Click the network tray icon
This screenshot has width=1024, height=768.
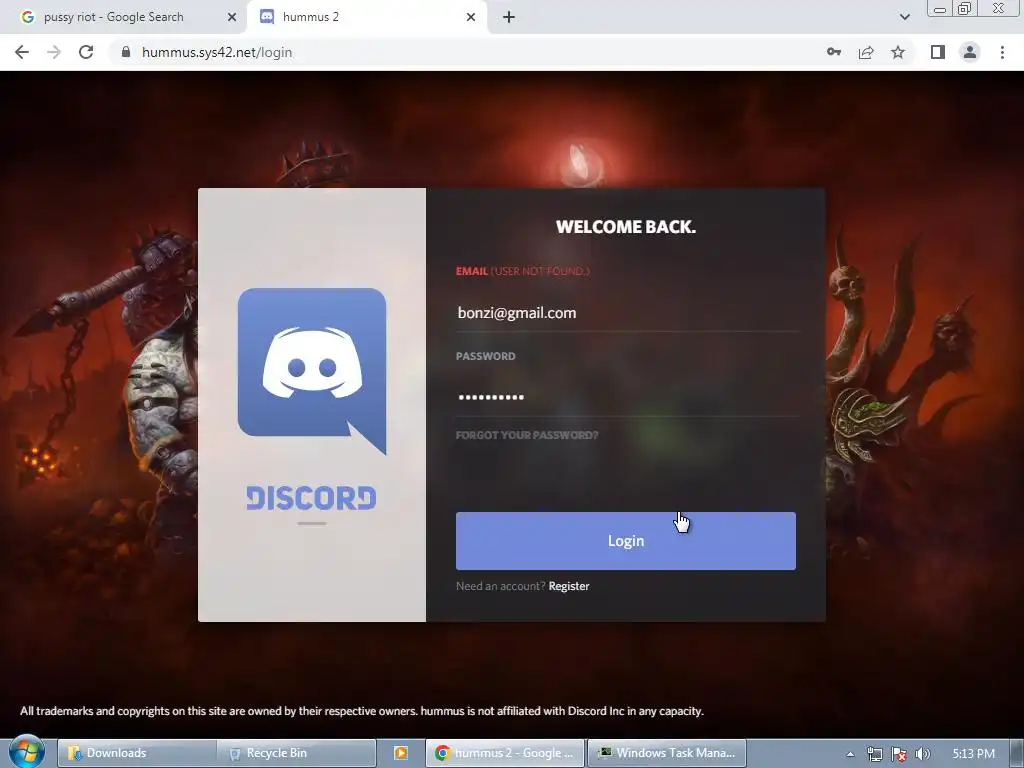[x=874, y=754]
